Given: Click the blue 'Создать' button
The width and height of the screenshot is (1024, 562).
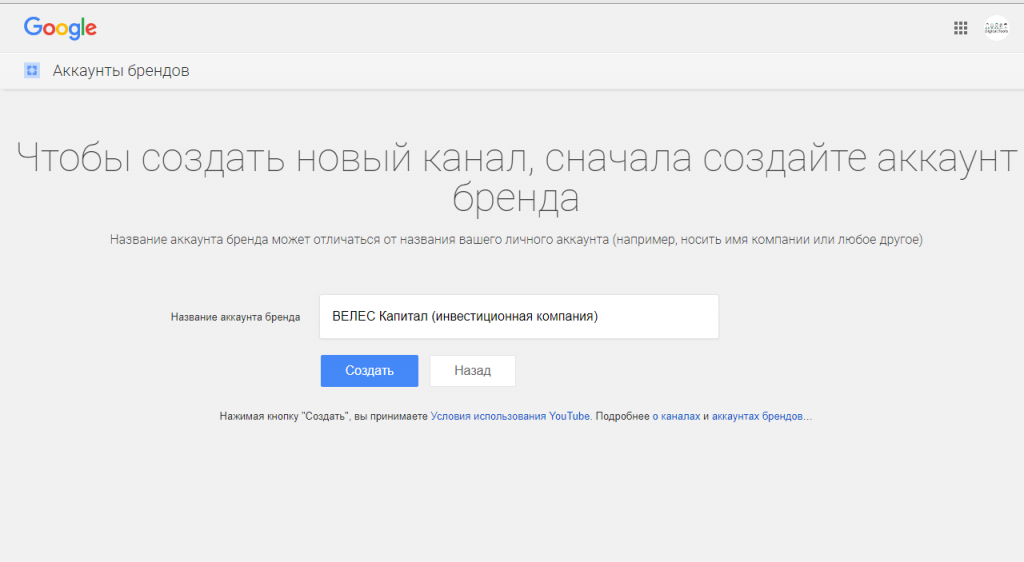Looking at the screenshot, I should point(369,371).
